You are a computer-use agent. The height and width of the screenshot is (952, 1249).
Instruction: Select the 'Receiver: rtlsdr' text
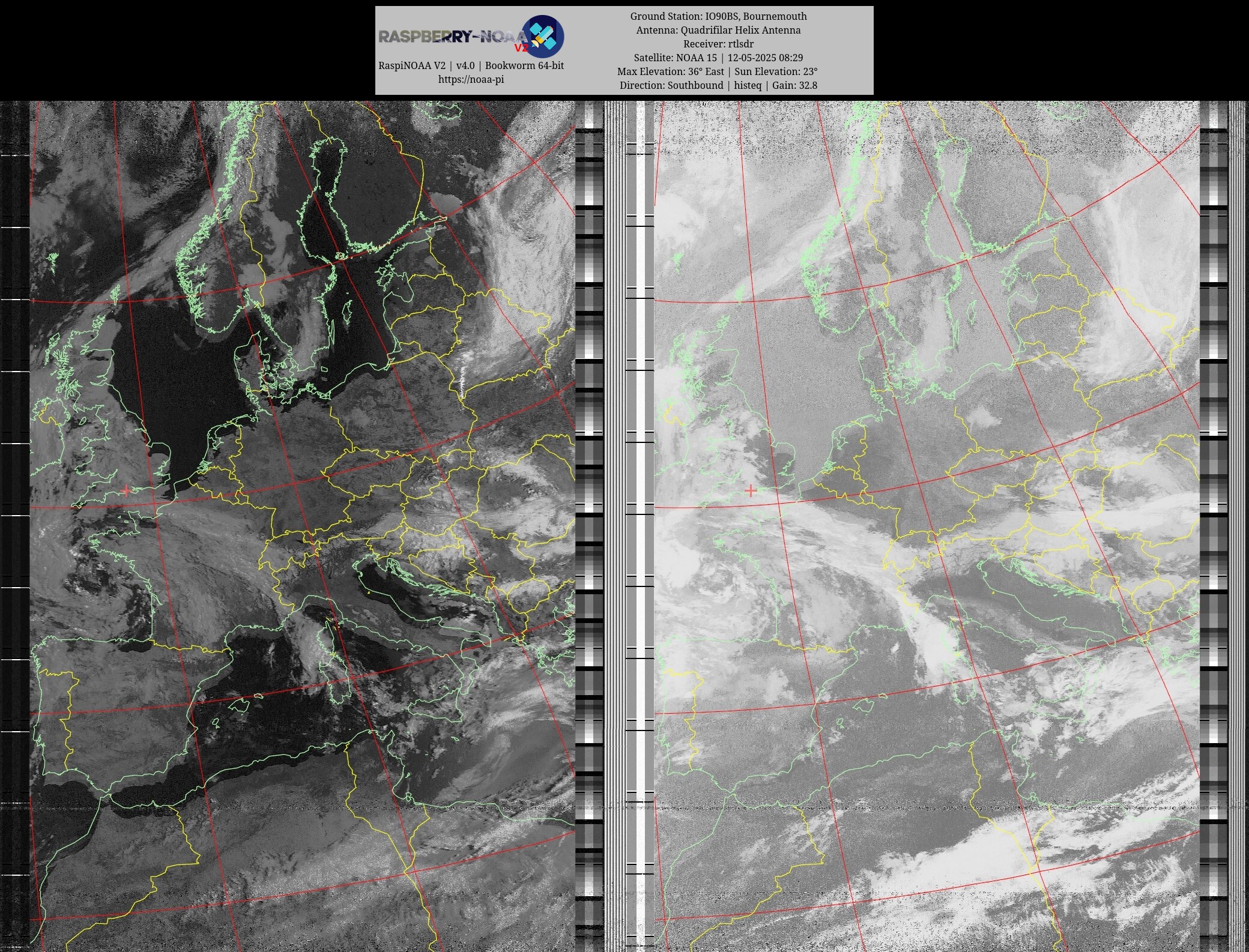tap(718, 44)
